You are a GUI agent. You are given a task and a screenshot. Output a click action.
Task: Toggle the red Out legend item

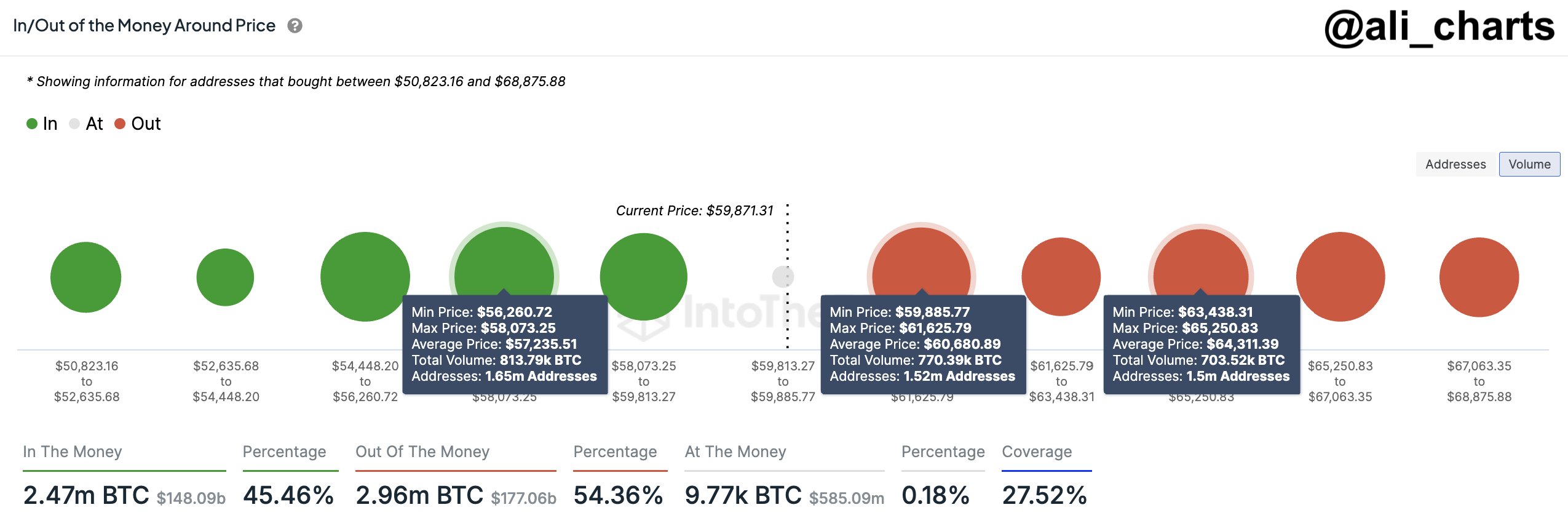138,124
